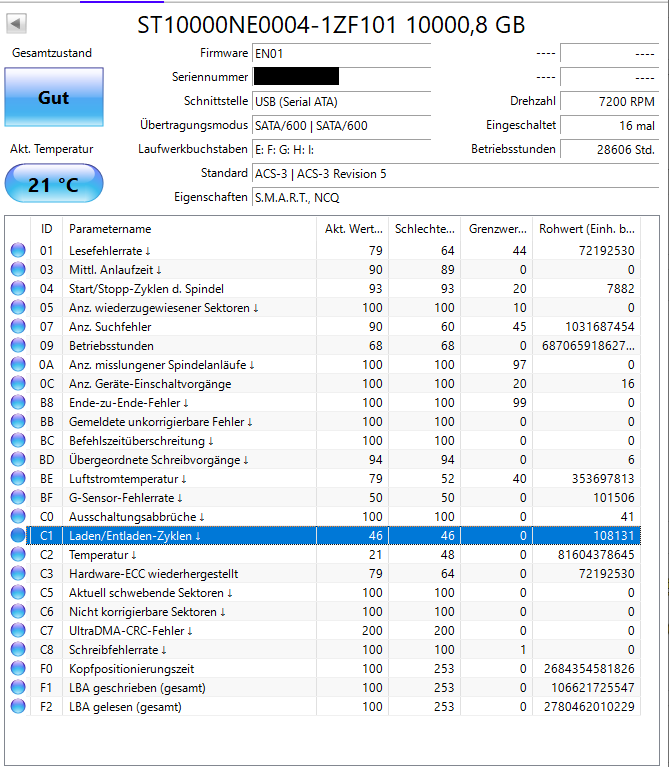Click the Standard field ACS-3 Revision 5

coord(455,174)
